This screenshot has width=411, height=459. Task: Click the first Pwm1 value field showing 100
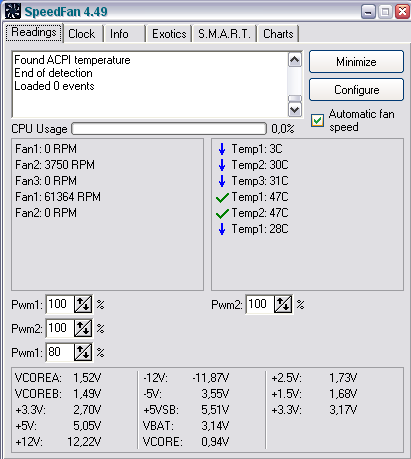[60, 304]
